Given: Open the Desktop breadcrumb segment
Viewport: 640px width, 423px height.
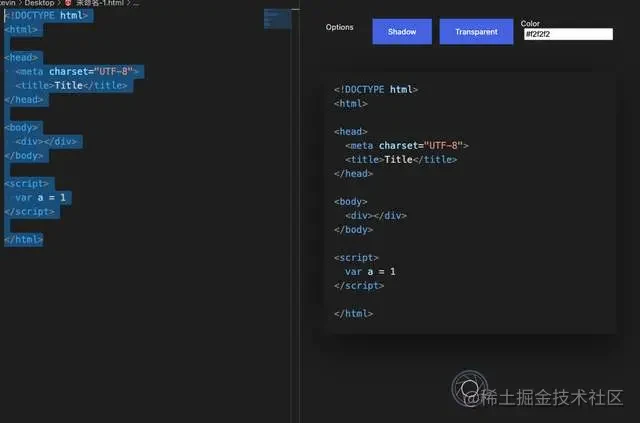Looking at the screenshot, I should pos(39,3).
